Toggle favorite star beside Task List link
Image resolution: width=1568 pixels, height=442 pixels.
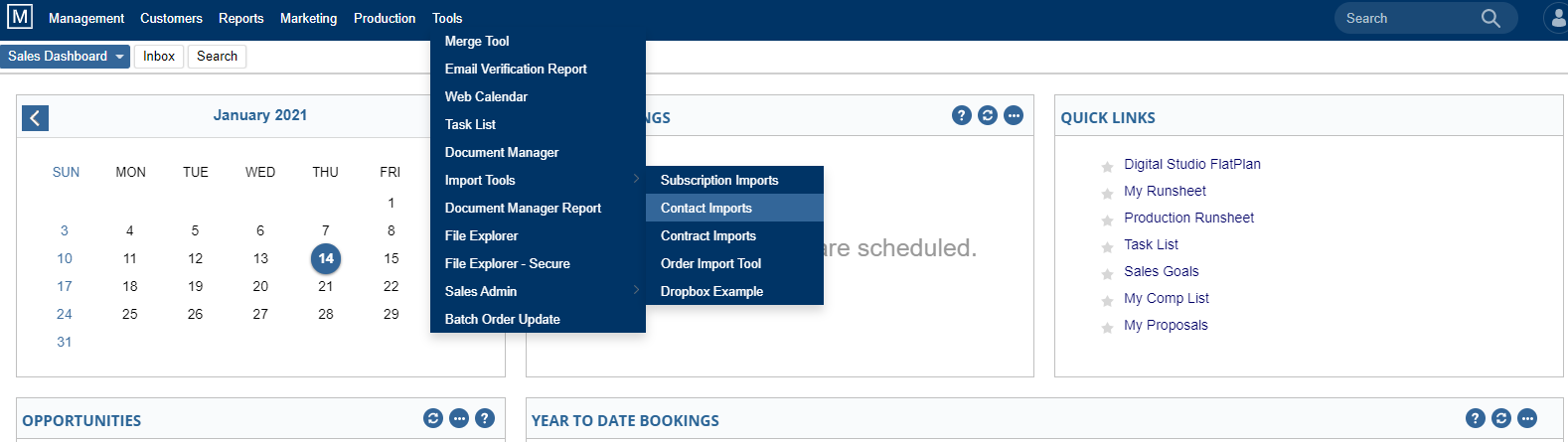(x=1107, y=247)
